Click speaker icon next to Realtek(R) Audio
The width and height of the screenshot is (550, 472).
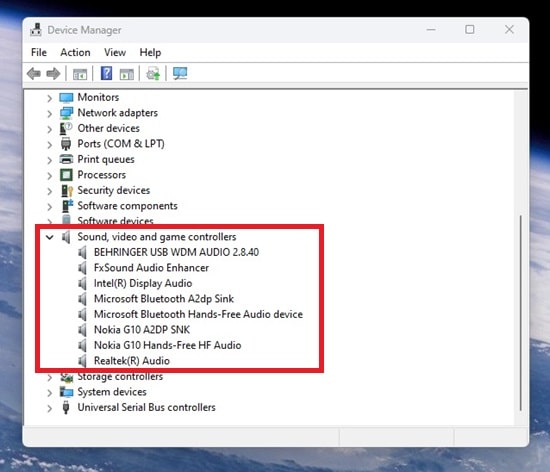pos(83,360)
